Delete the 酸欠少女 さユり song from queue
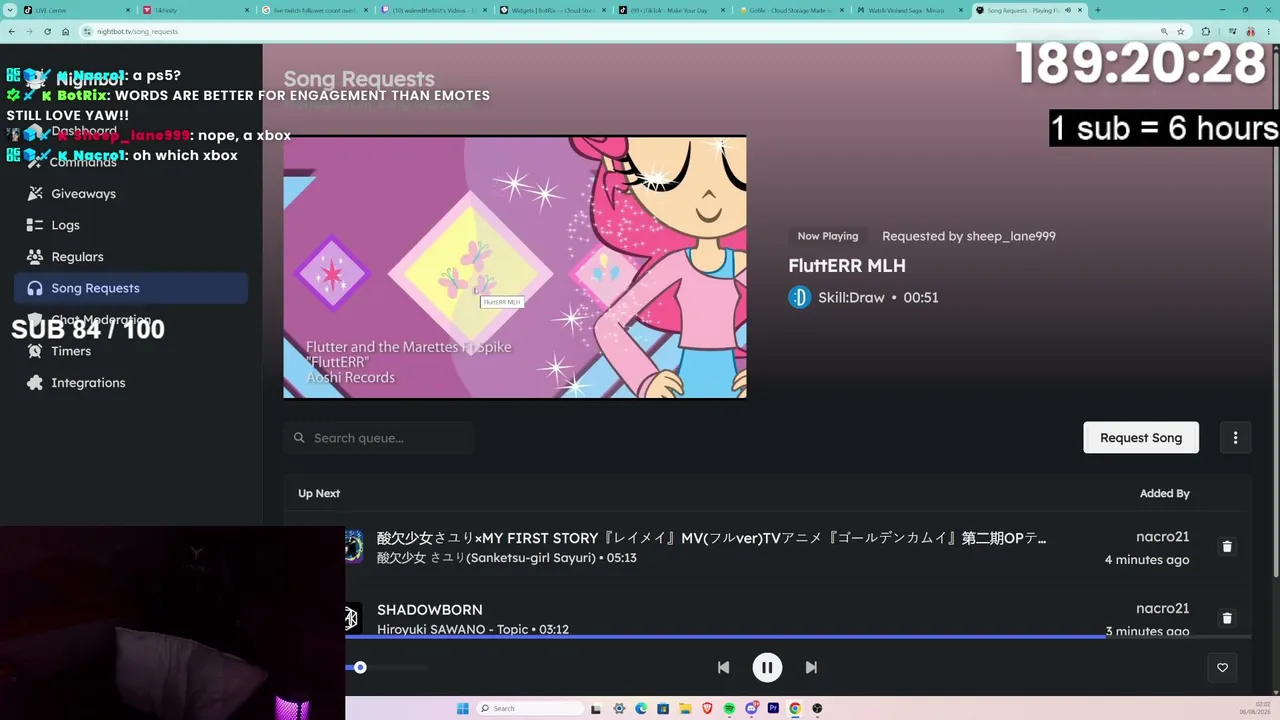 (1227, 547)
